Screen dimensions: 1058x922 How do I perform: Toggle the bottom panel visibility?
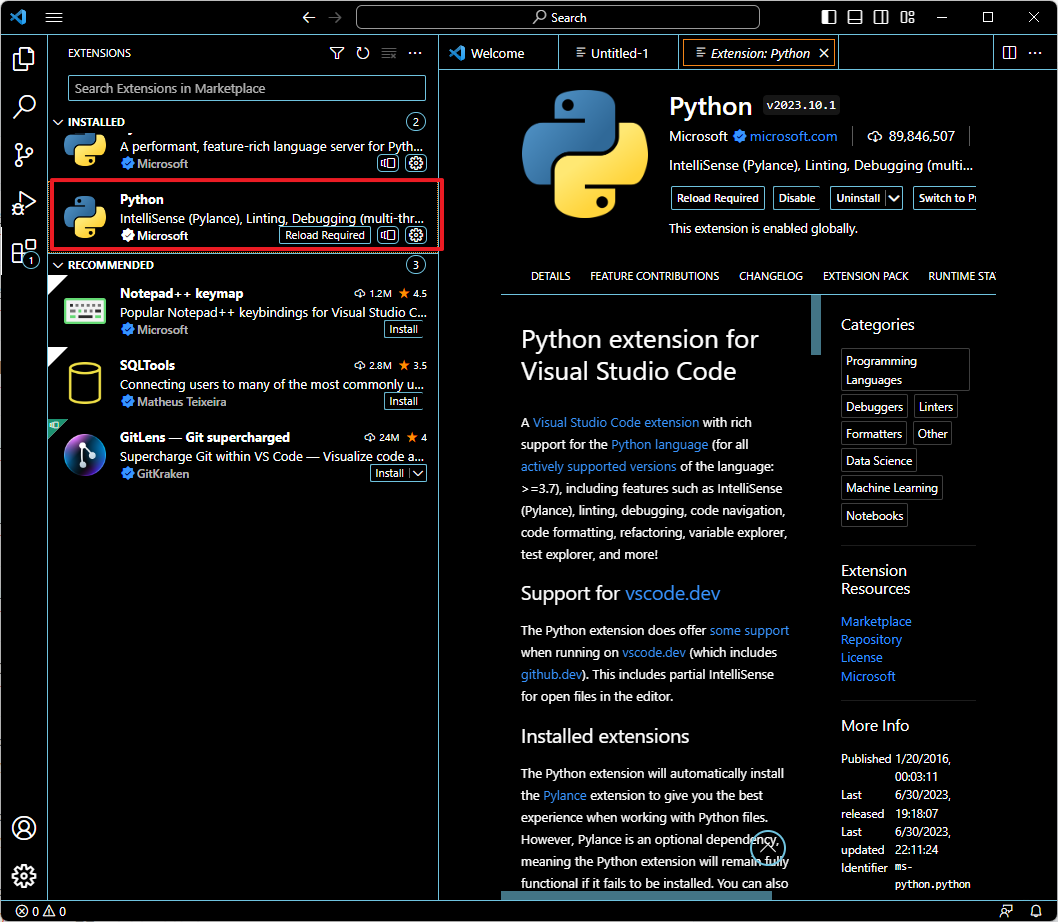pos(855,18)
